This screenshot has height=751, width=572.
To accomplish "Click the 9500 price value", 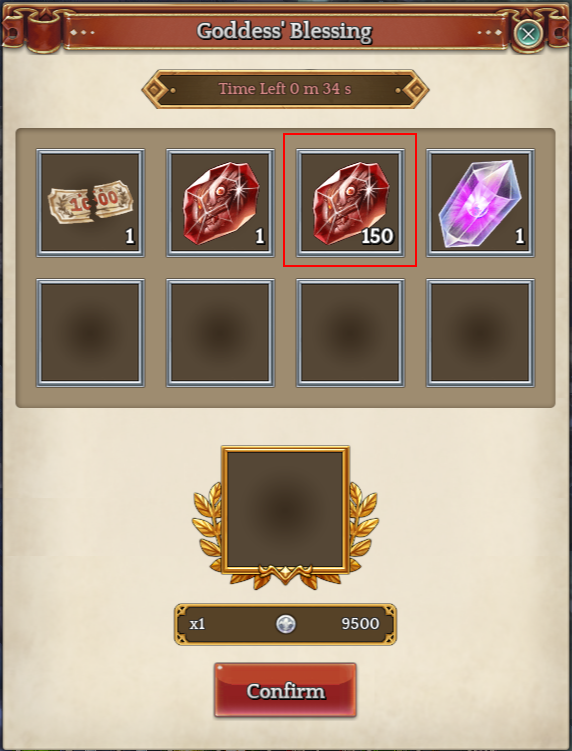I will click(x=360, y=624).
